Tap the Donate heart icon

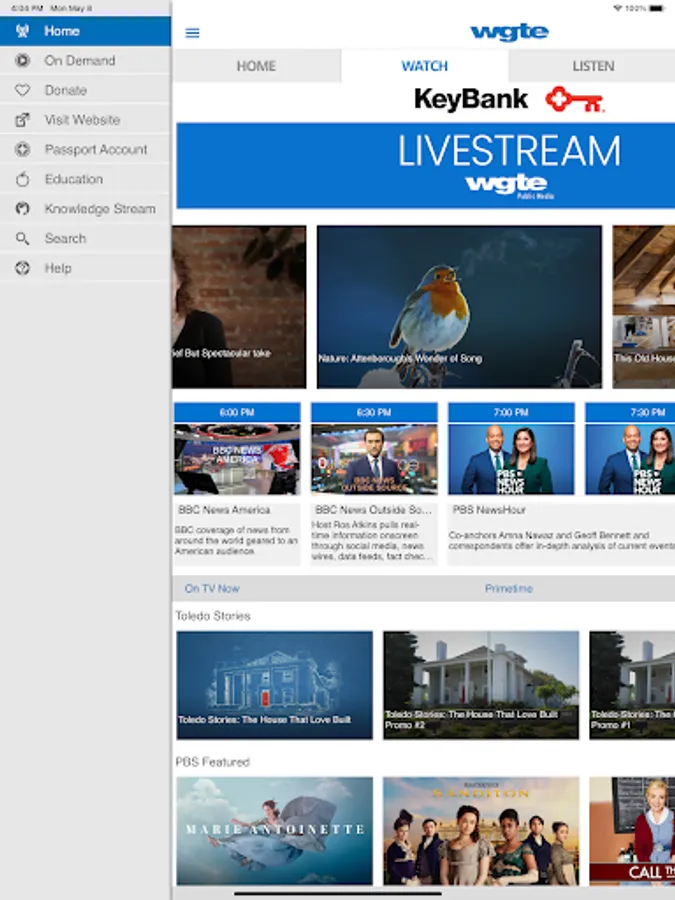23,90
